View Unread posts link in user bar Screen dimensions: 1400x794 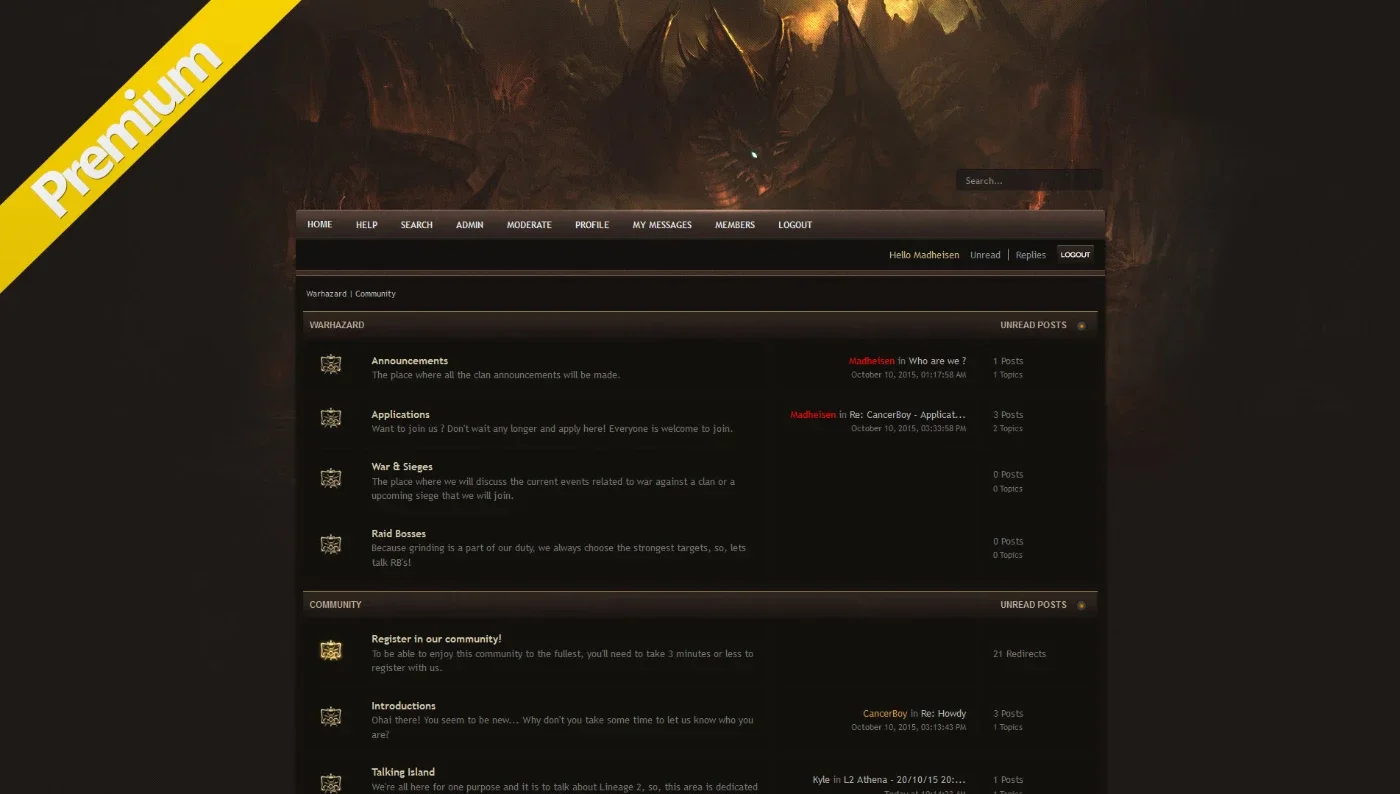(985, 255)
